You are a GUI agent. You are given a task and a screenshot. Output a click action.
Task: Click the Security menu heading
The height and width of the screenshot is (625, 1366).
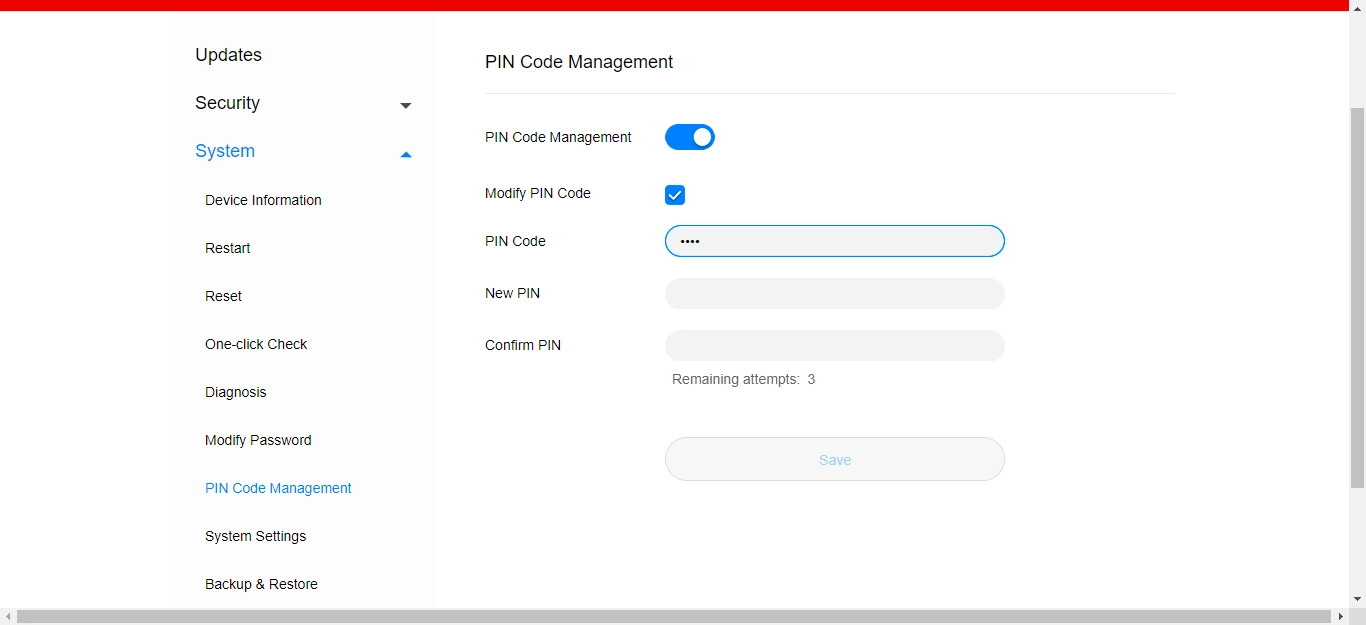point(227,103)
